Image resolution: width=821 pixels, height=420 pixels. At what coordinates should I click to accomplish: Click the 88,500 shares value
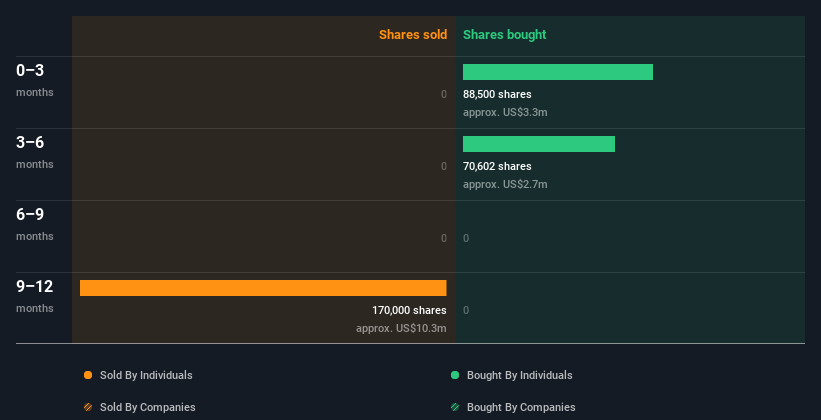pos(497,94)
